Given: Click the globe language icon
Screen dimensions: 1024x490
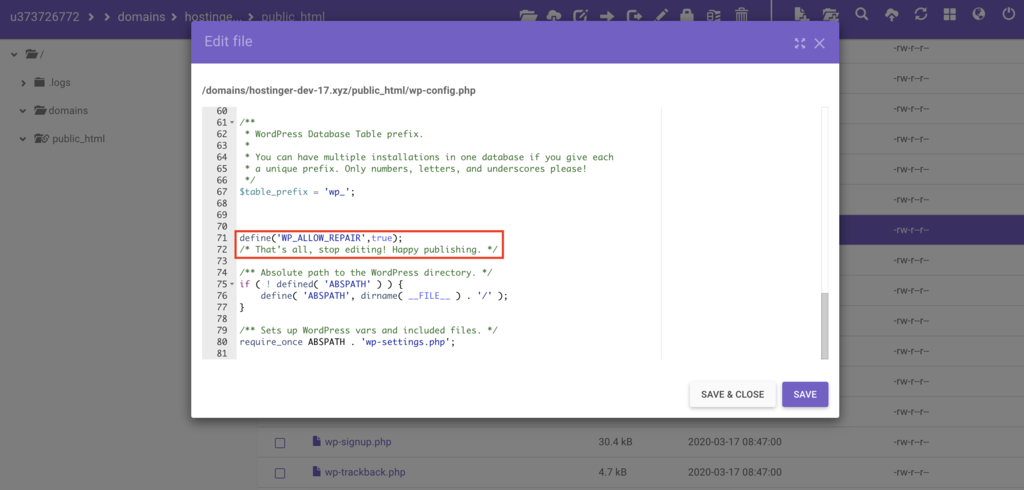Looking at the screenshot, I should 978,15.
